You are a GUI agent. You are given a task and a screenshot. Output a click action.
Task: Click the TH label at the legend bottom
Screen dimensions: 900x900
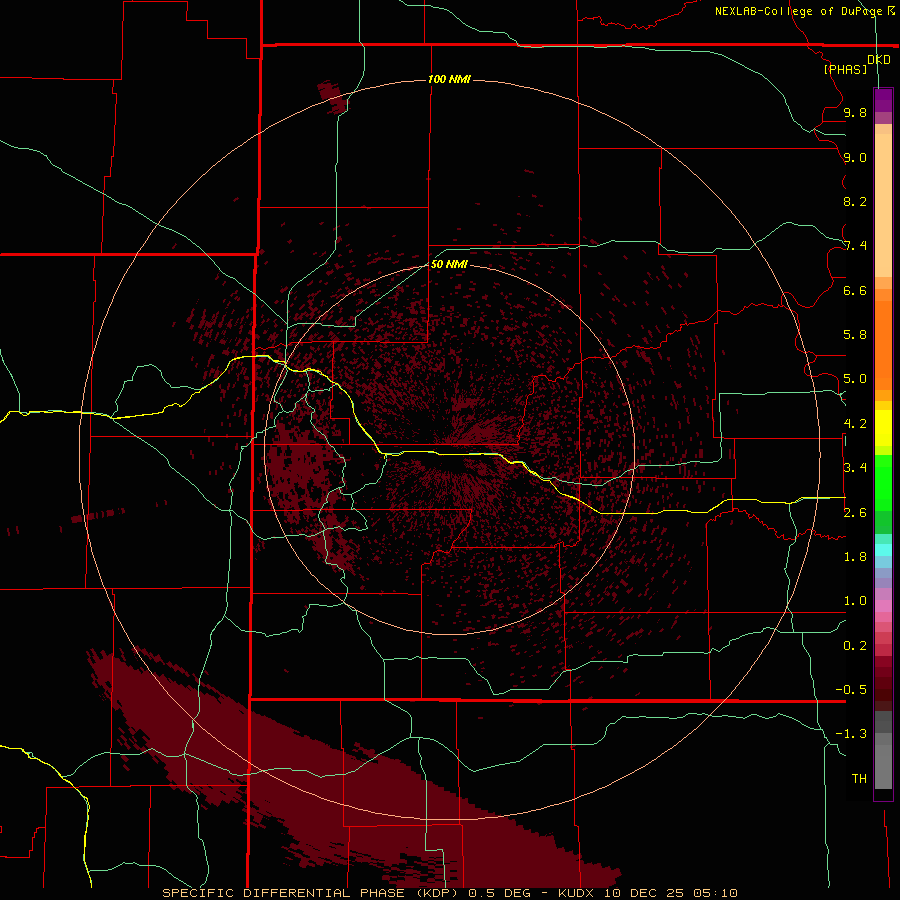pos(859,779)
